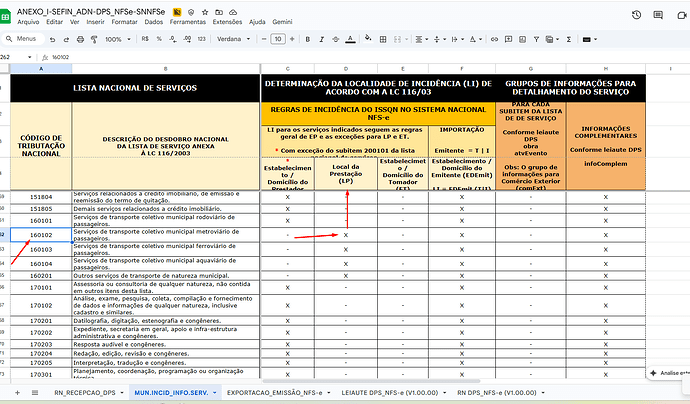The width and height of the screenshot is (690, 404).
Task: Open the 100% zoom dropdown
Action: [117, 39]
